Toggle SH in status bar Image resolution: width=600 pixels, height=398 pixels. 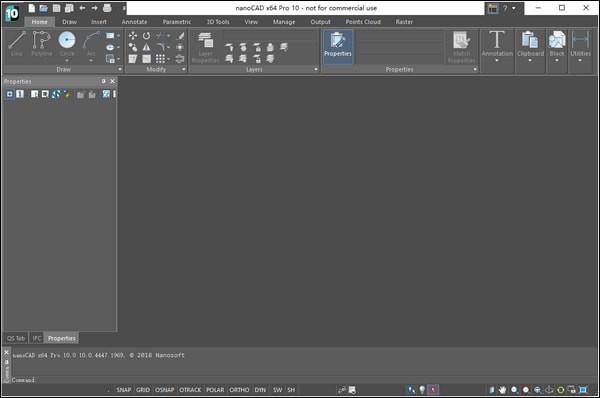point(291,390)
